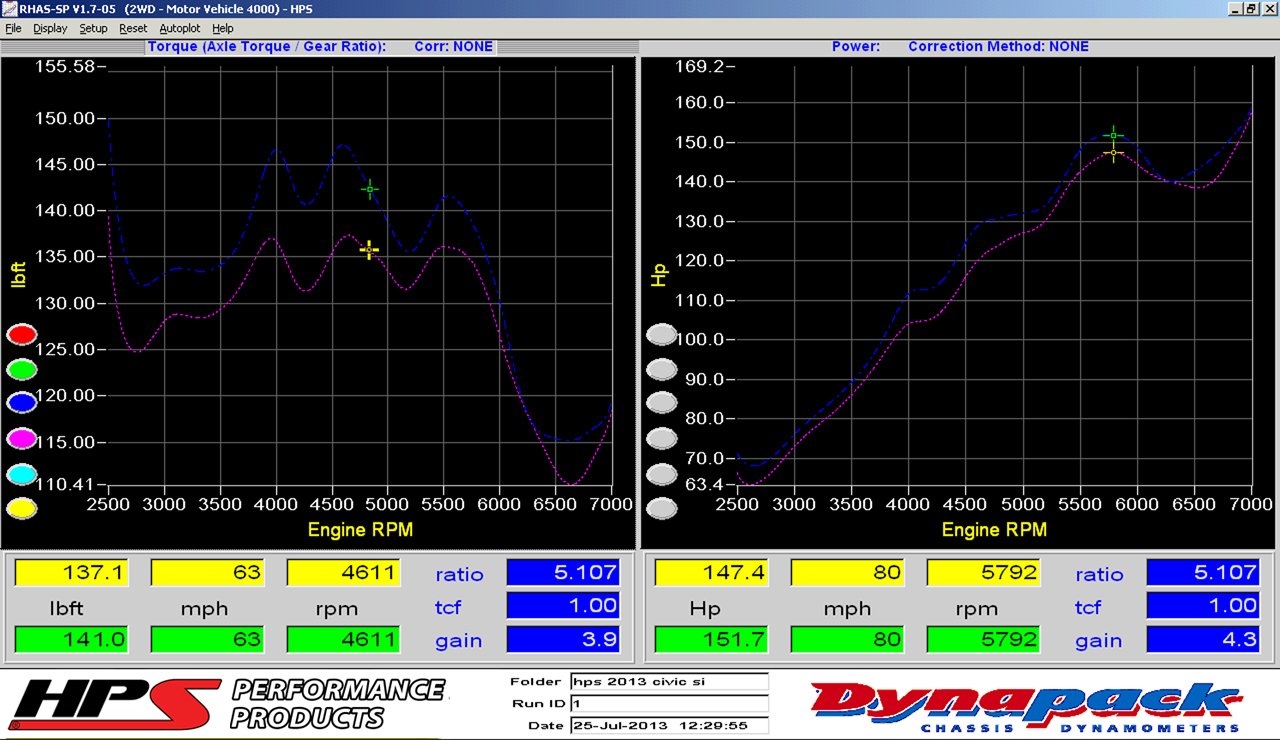Screen dimensions: 1280x740
Task: Open the Setup menu
Action: coord(93,29)
